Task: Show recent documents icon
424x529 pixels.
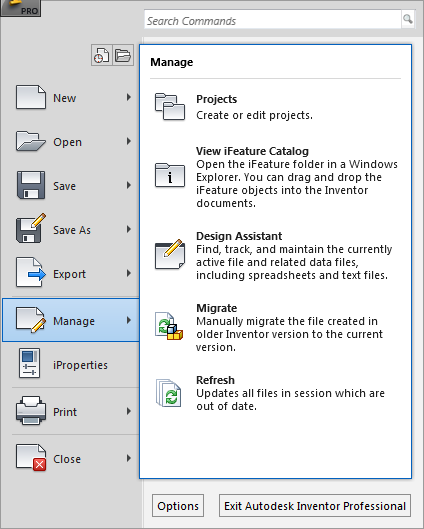Action: 102,55
